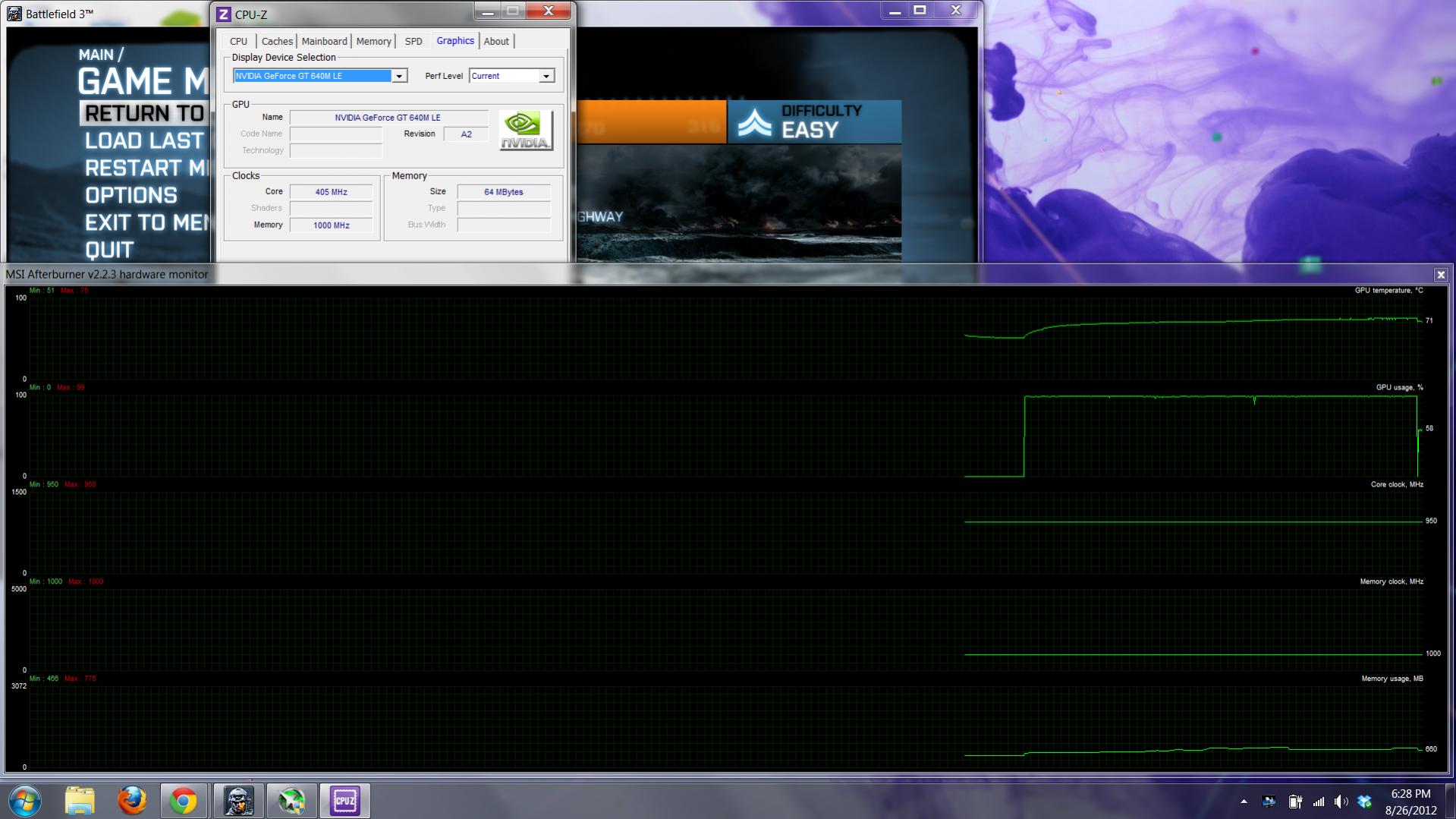Click the Dropbox tray icon
The width and height of the screenshot is (1456, 819).
click(1365, 802)
